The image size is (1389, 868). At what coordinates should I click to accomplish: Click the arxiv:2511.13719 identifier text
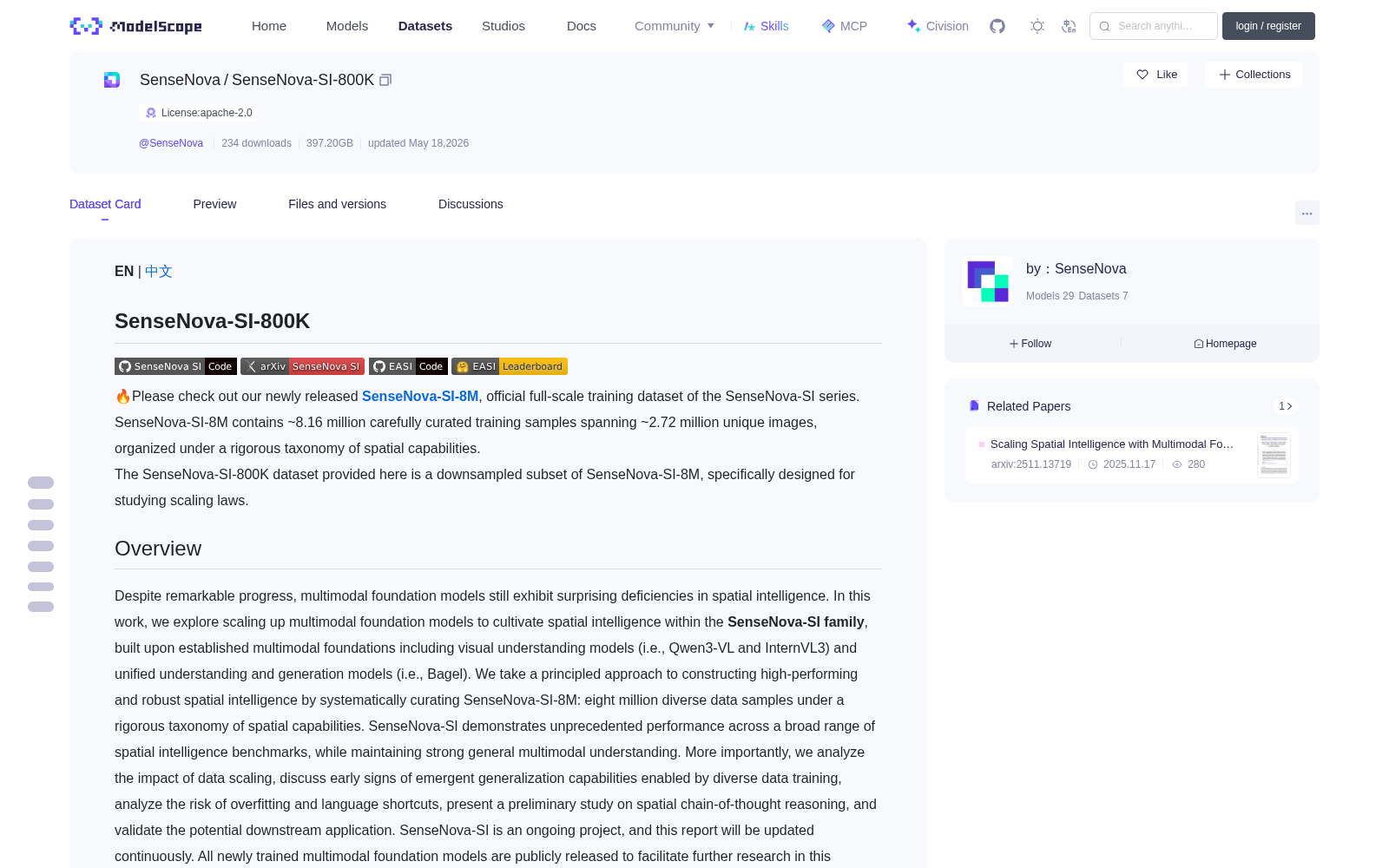tap(1031, 464)
